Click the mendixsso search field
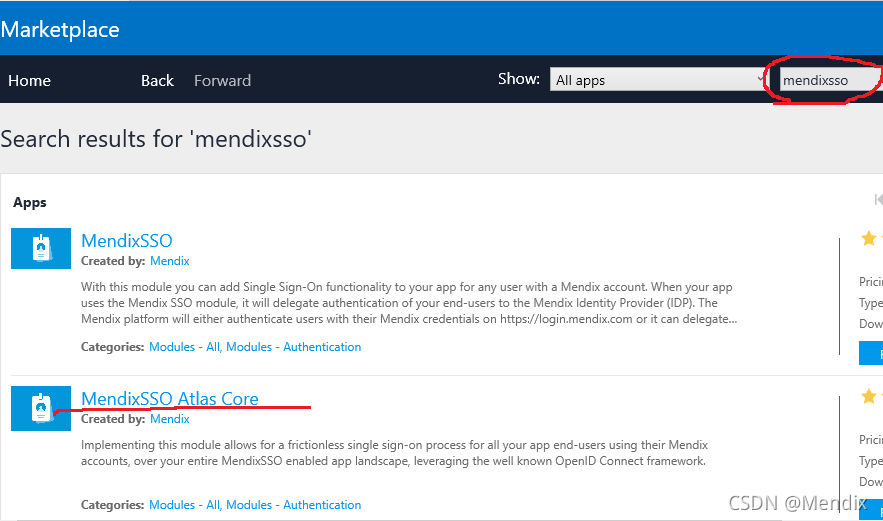883x521 pixels. coord(830,80)
